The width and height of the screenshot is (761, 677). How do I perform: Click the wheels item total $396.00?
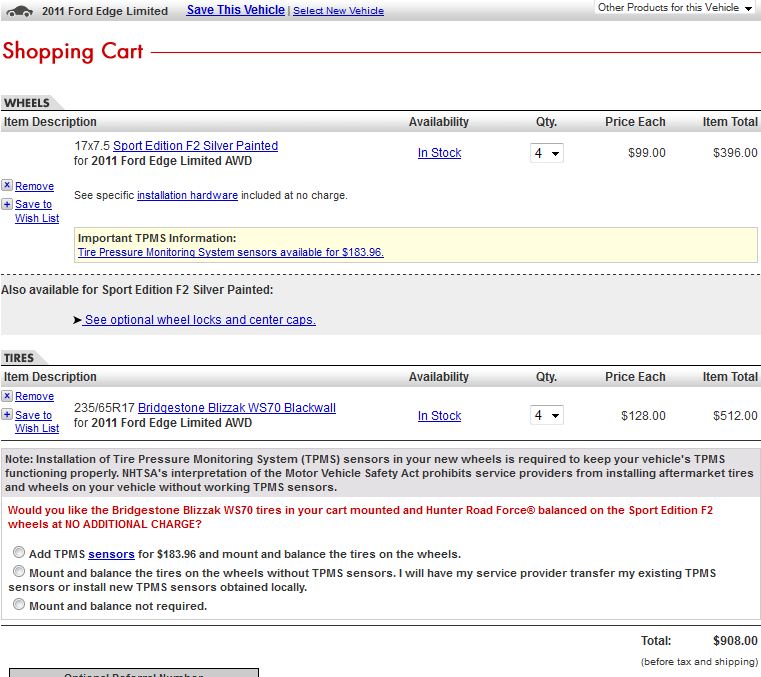coord(735,153)
